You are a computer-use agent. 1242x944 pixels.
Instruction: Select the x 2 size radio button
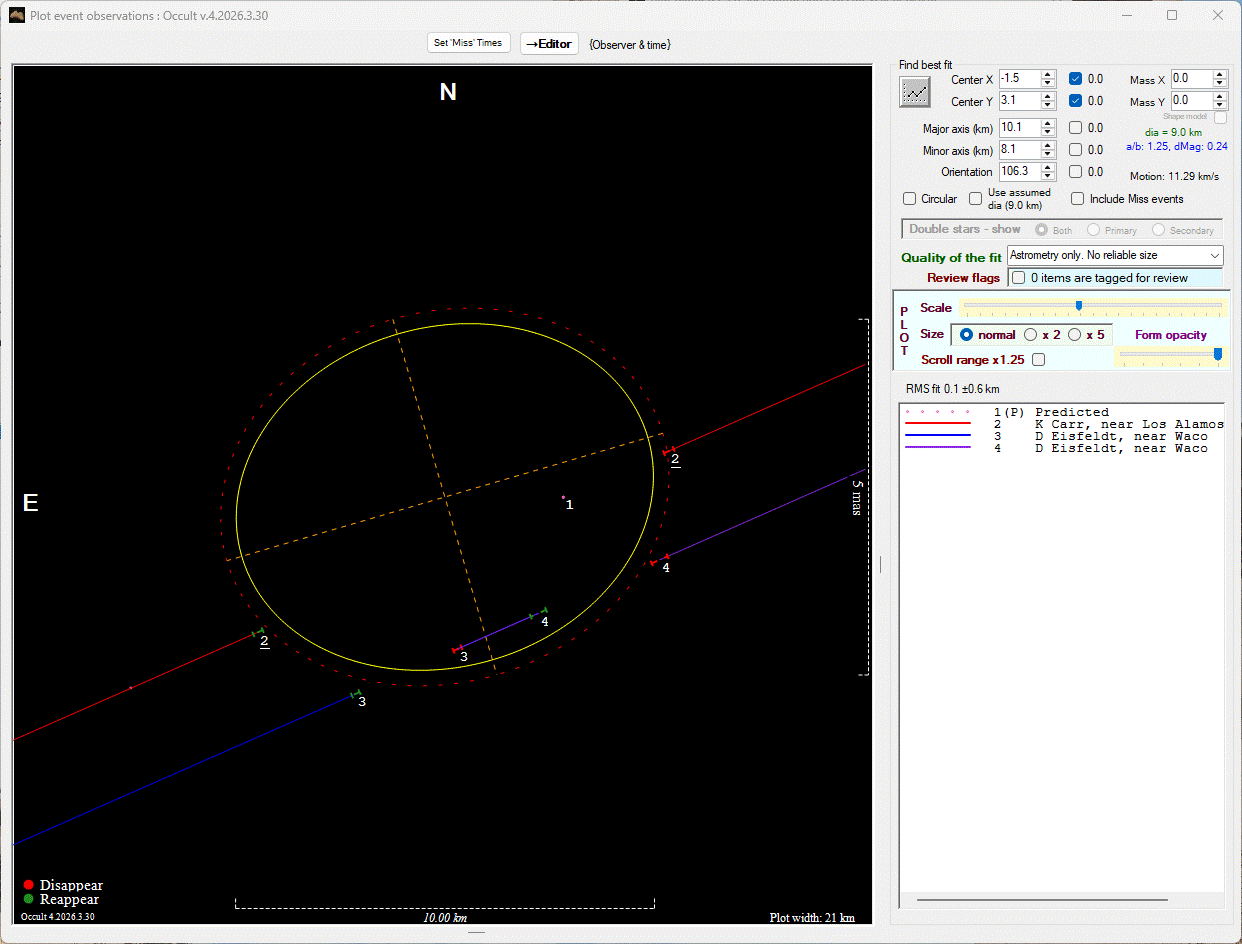point(1031,335)
